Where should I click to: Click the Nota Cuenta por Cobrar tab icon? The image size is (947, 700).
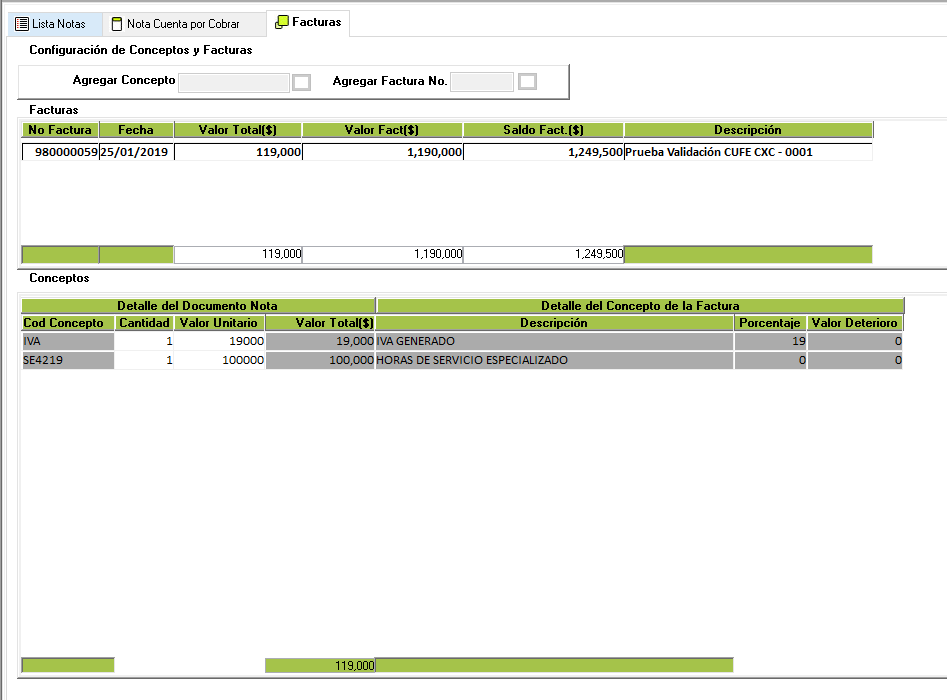[117, 24]
